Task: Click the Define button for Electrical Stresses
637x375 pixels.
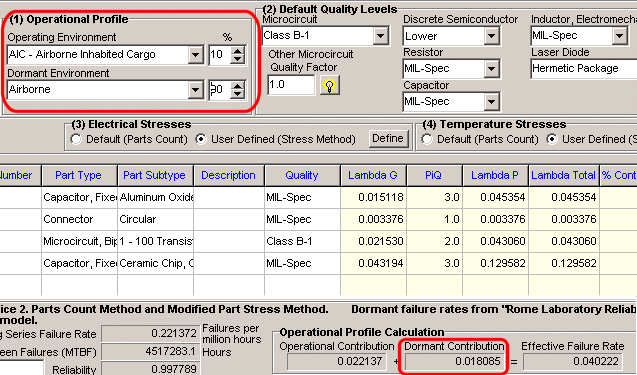Action: click(x=388, y=139)
